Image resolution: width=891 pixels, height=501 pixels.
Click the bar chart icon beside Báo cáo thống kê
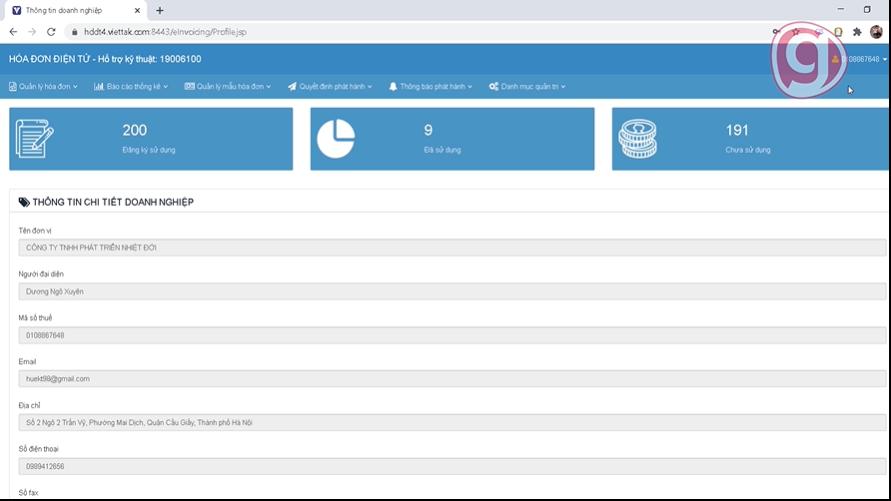(x=99, y=86)
